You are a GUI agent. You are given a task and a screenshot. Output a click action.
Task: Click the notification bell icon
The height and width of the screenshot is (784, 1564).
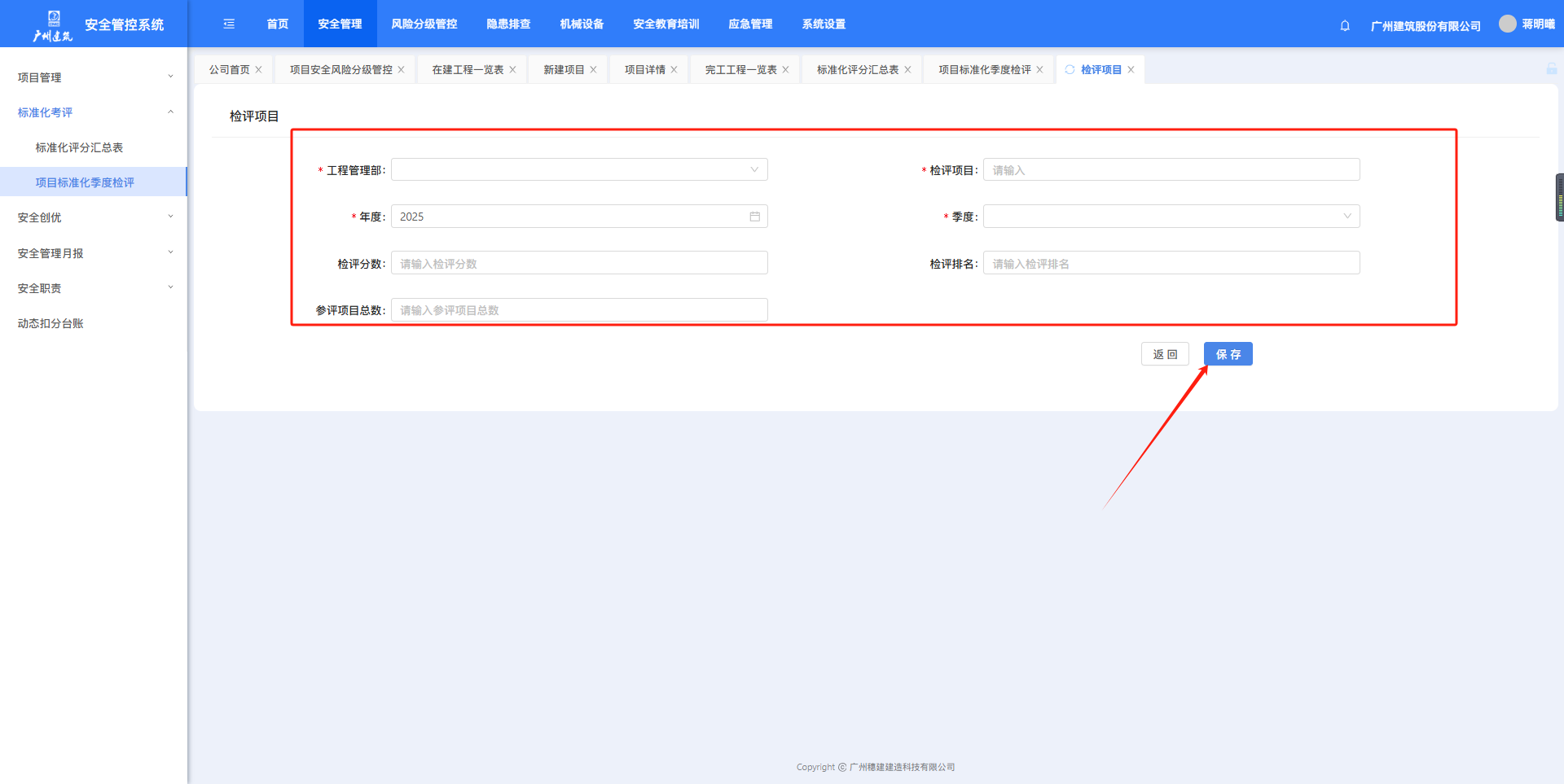pyautogui.click(x=1345, y=25)
